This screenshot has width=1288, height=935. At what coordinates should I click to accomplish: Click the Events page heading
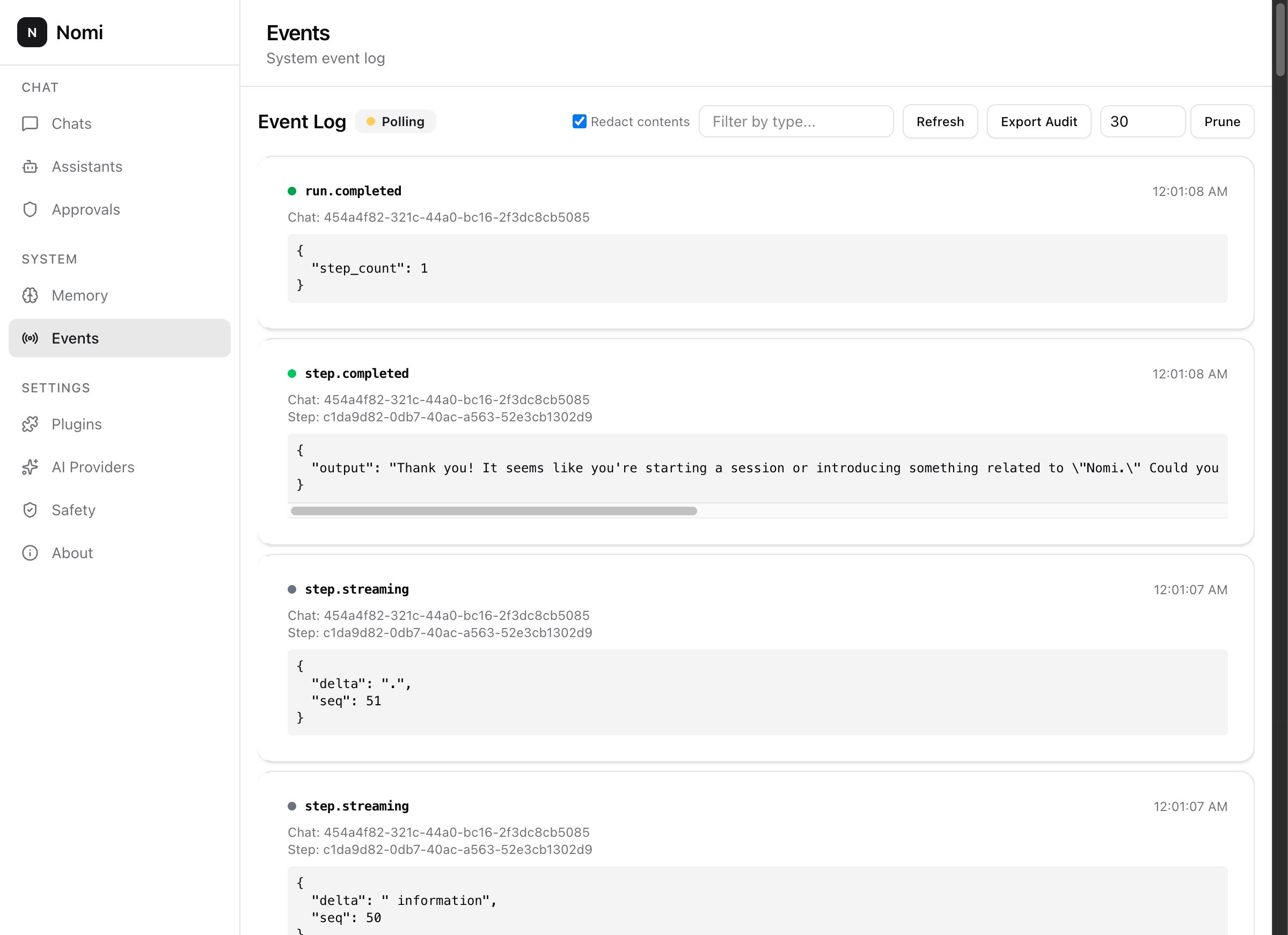pos(298,33)
